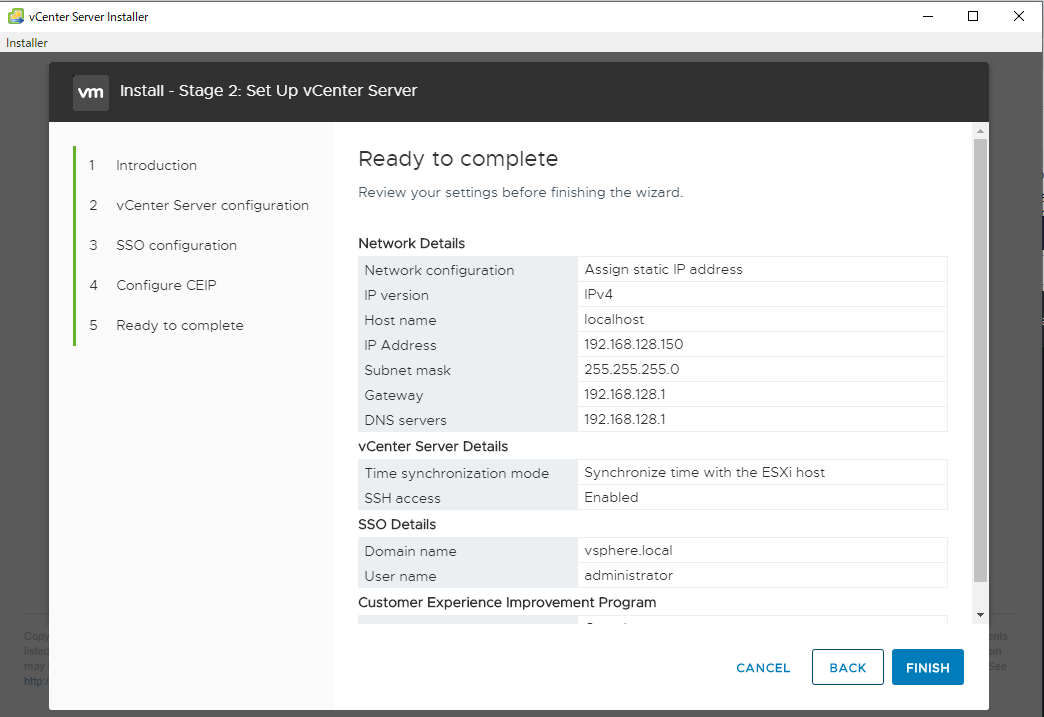Click the 'administrator' user name value
Screen dimensions: 1044x717
coord(629,575)
